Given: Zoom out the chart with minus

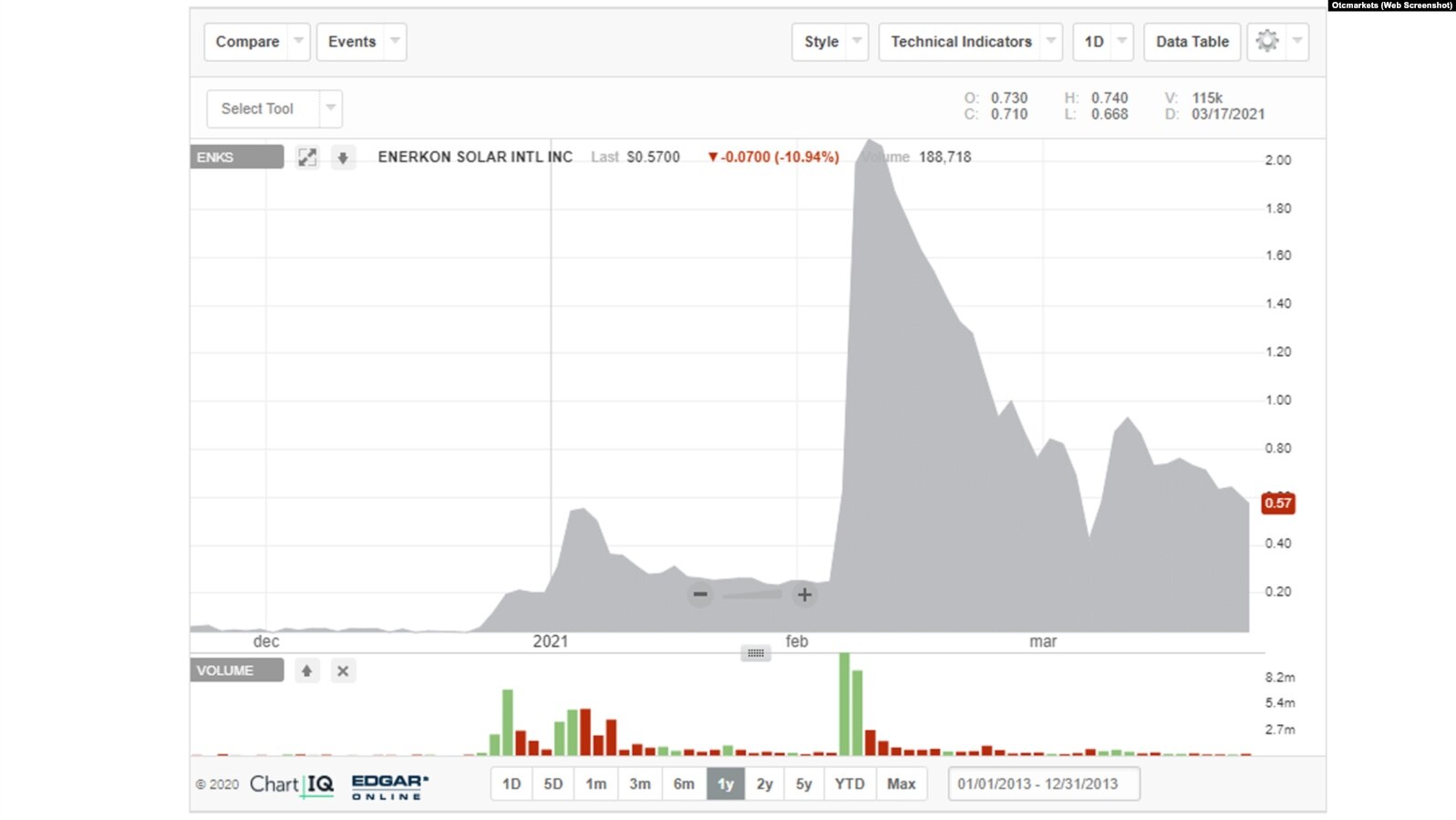Looking at the screenshot, I should (x=700, y=595).
